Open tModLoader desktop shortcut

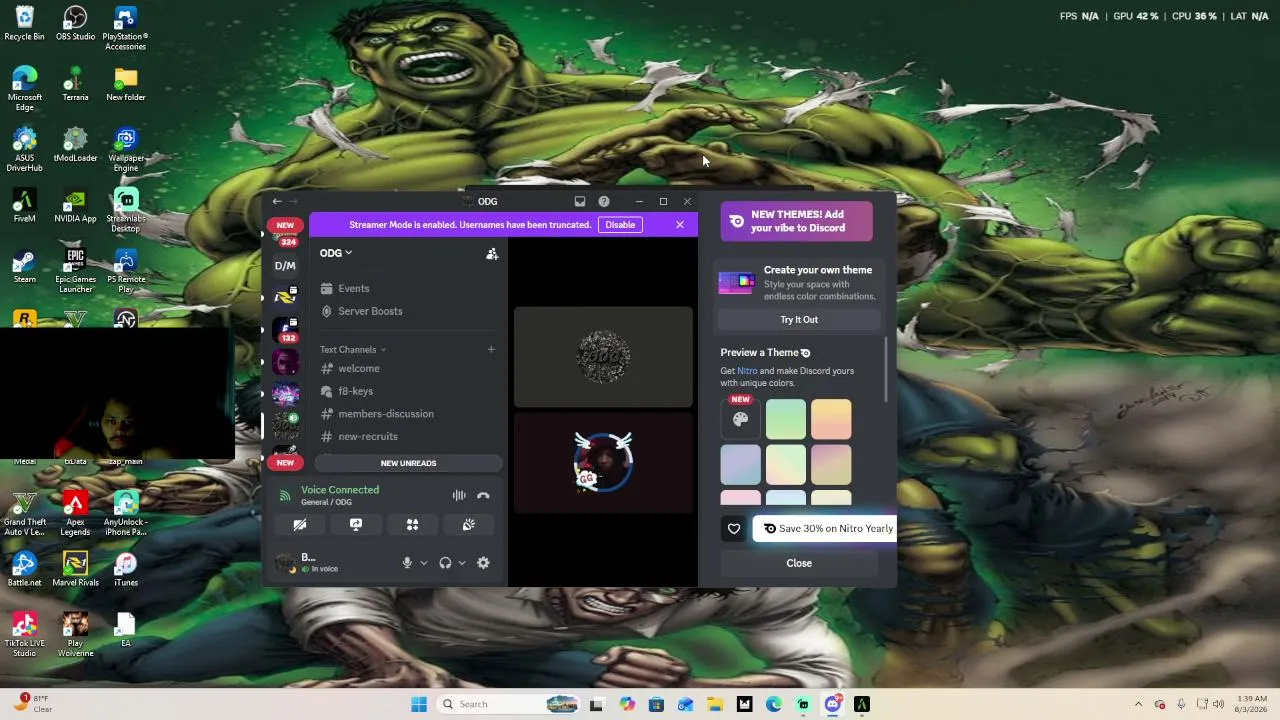pos(75,145)
